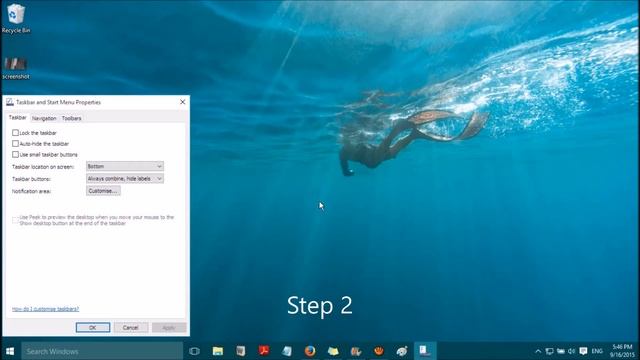
Task: Open the network tray icon
Action: tap(549, 351)
